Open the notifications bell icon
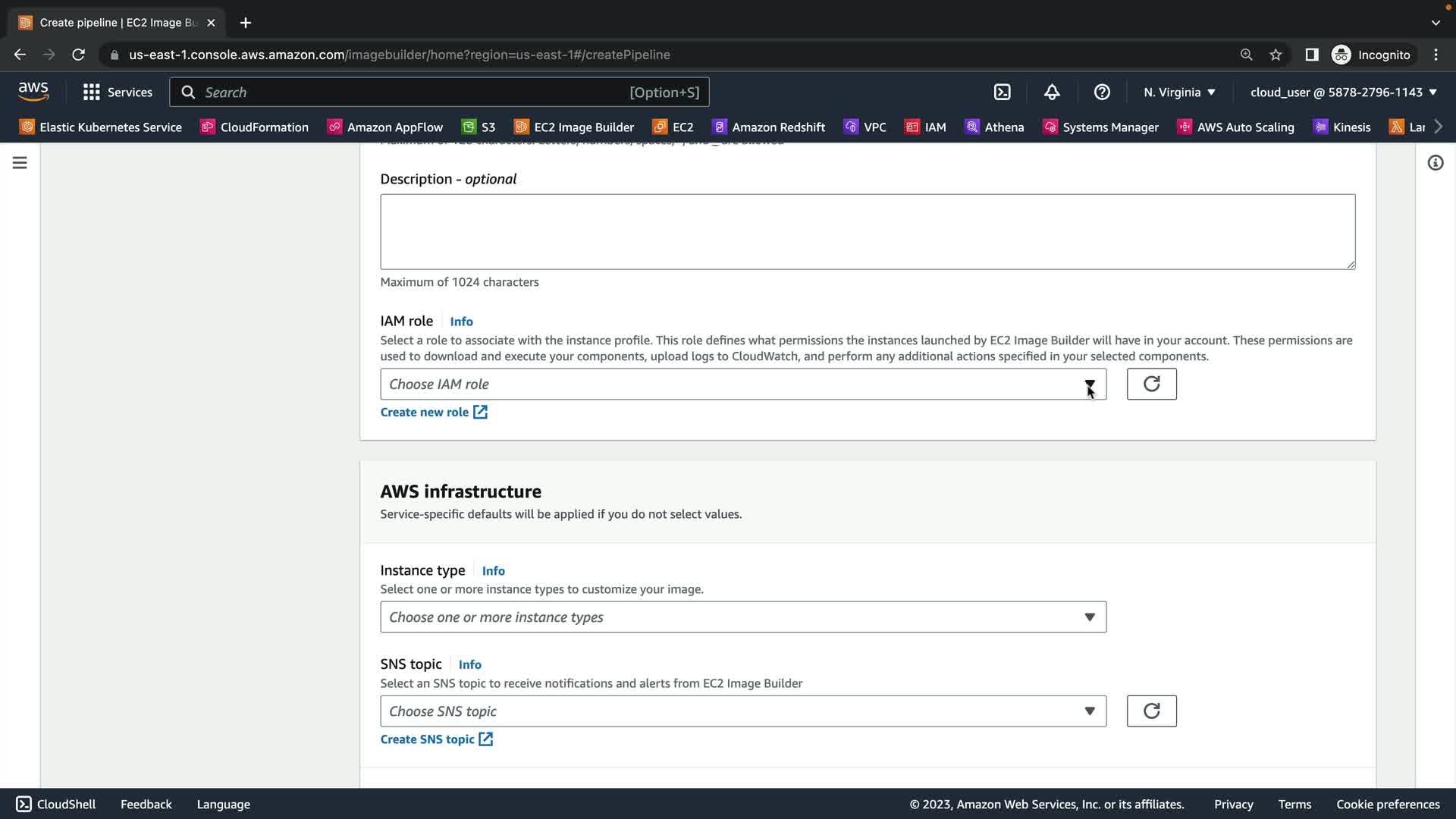This screenshot has height=819, width=1456. click(1052, 92)
